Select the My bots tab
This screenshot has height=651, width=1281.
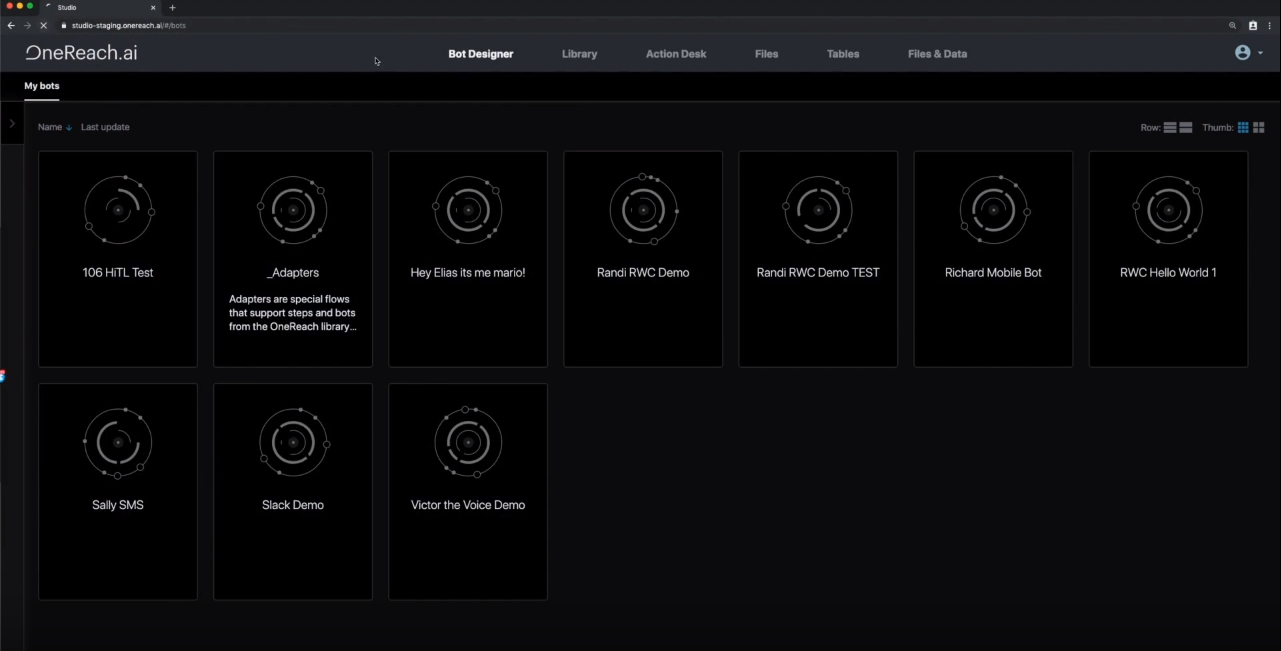click(42, 87)
